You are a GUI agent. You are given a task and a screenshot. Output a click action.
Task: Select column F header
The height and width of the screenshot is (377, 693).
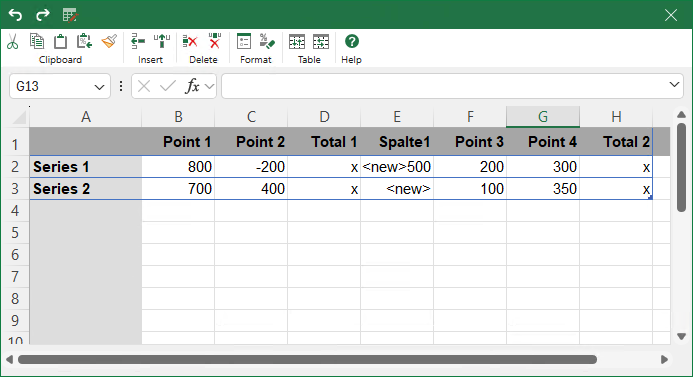point(470,117)
